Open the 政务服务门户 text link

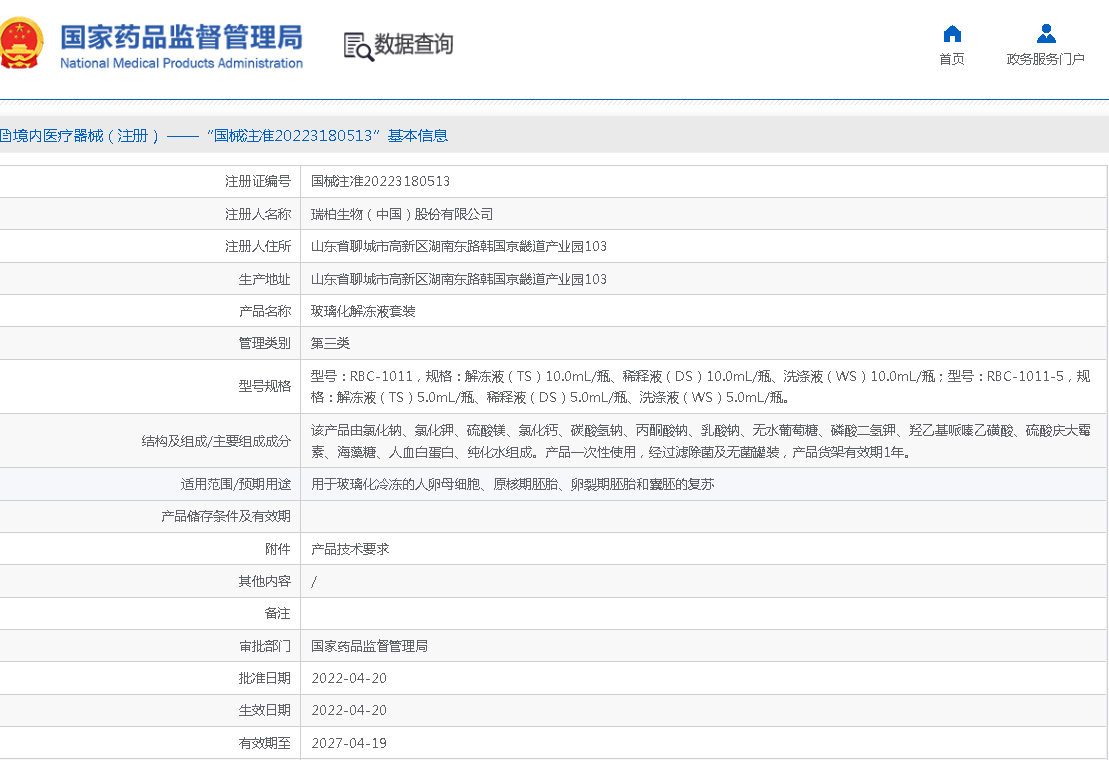point(1045,59)
